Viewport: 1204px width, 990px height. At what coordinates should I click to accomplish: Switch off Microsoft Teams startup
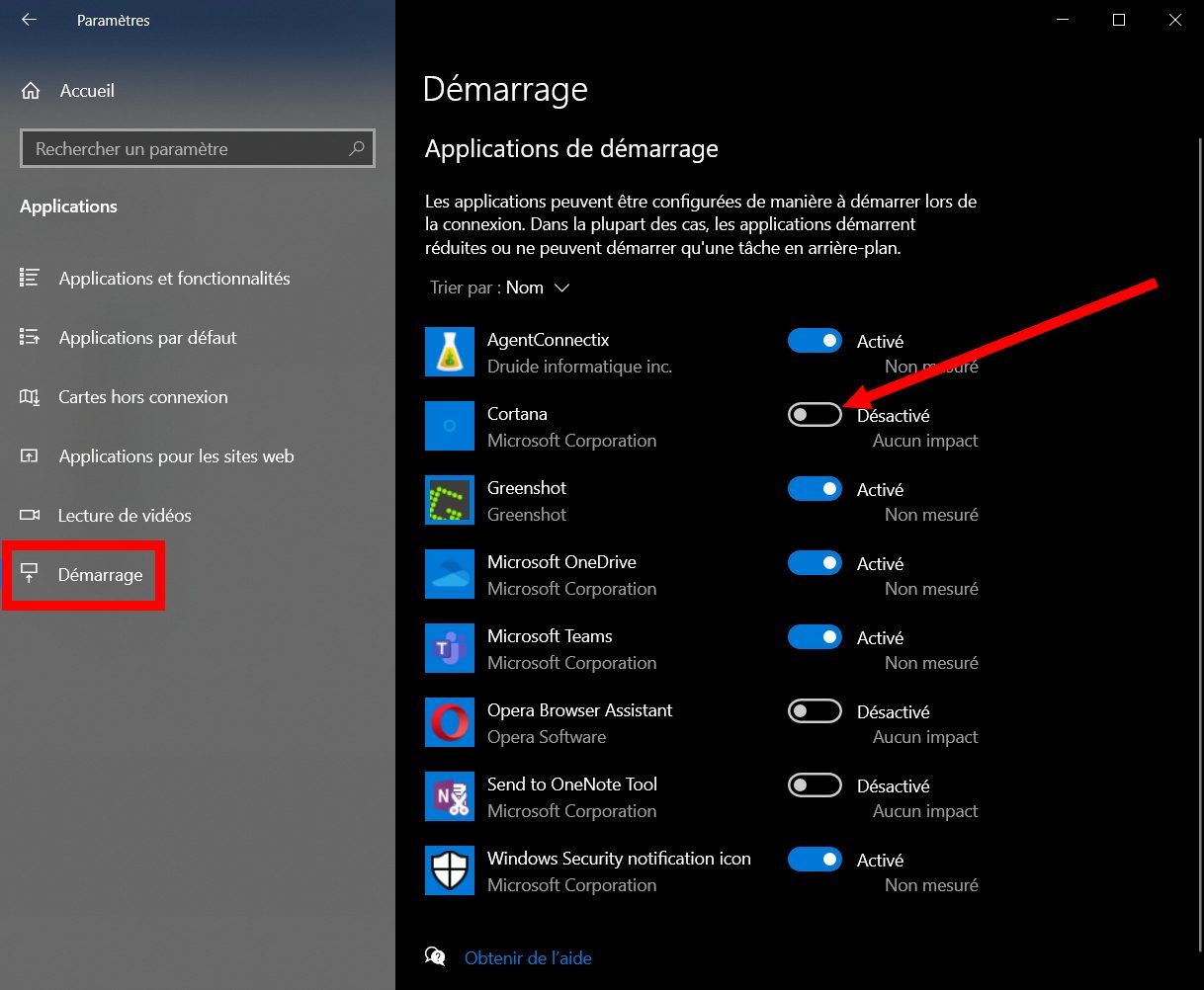(815, 637)
